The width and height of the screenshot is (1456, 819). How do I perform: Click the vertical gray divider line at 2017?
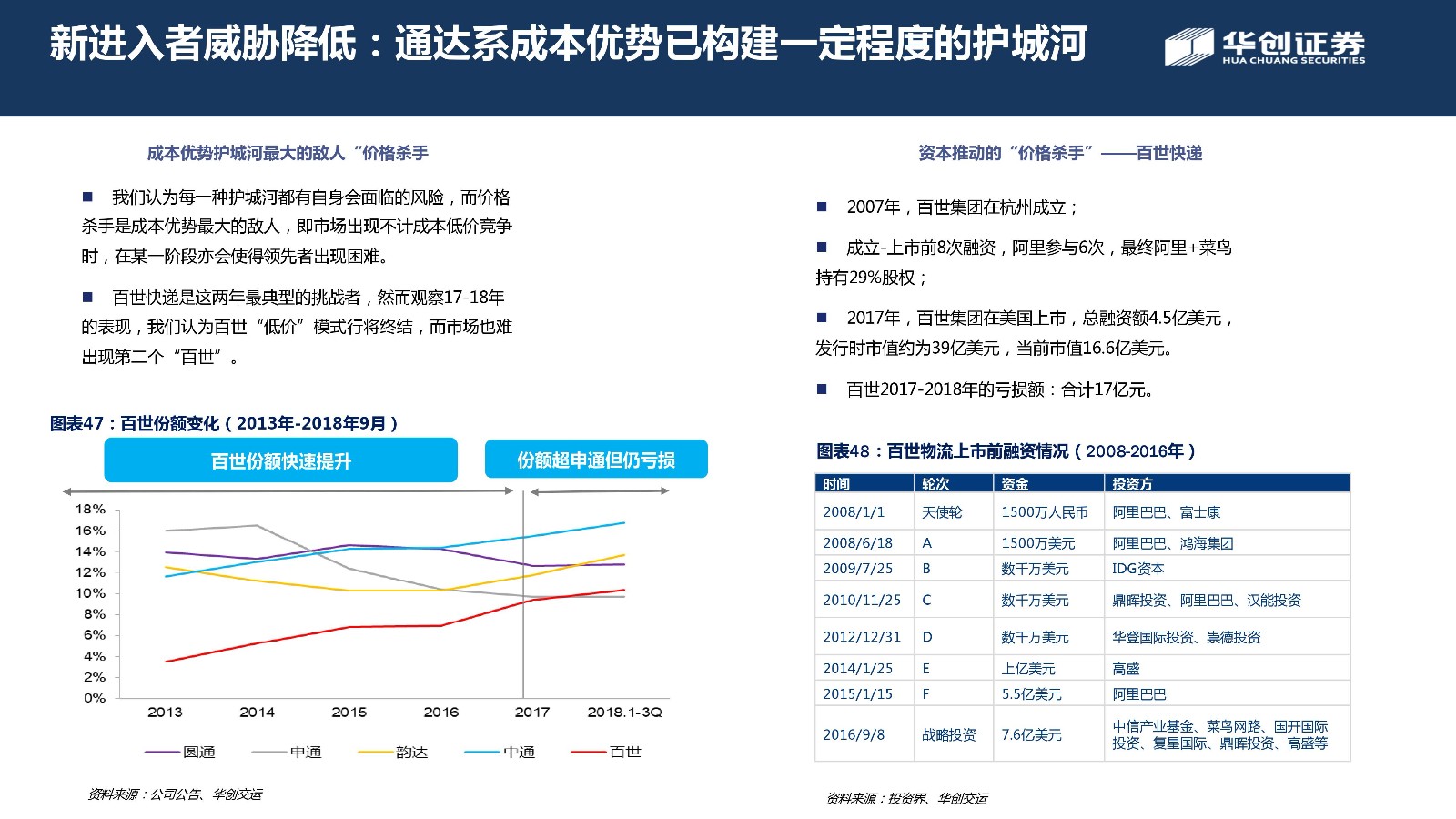[523, 594]
